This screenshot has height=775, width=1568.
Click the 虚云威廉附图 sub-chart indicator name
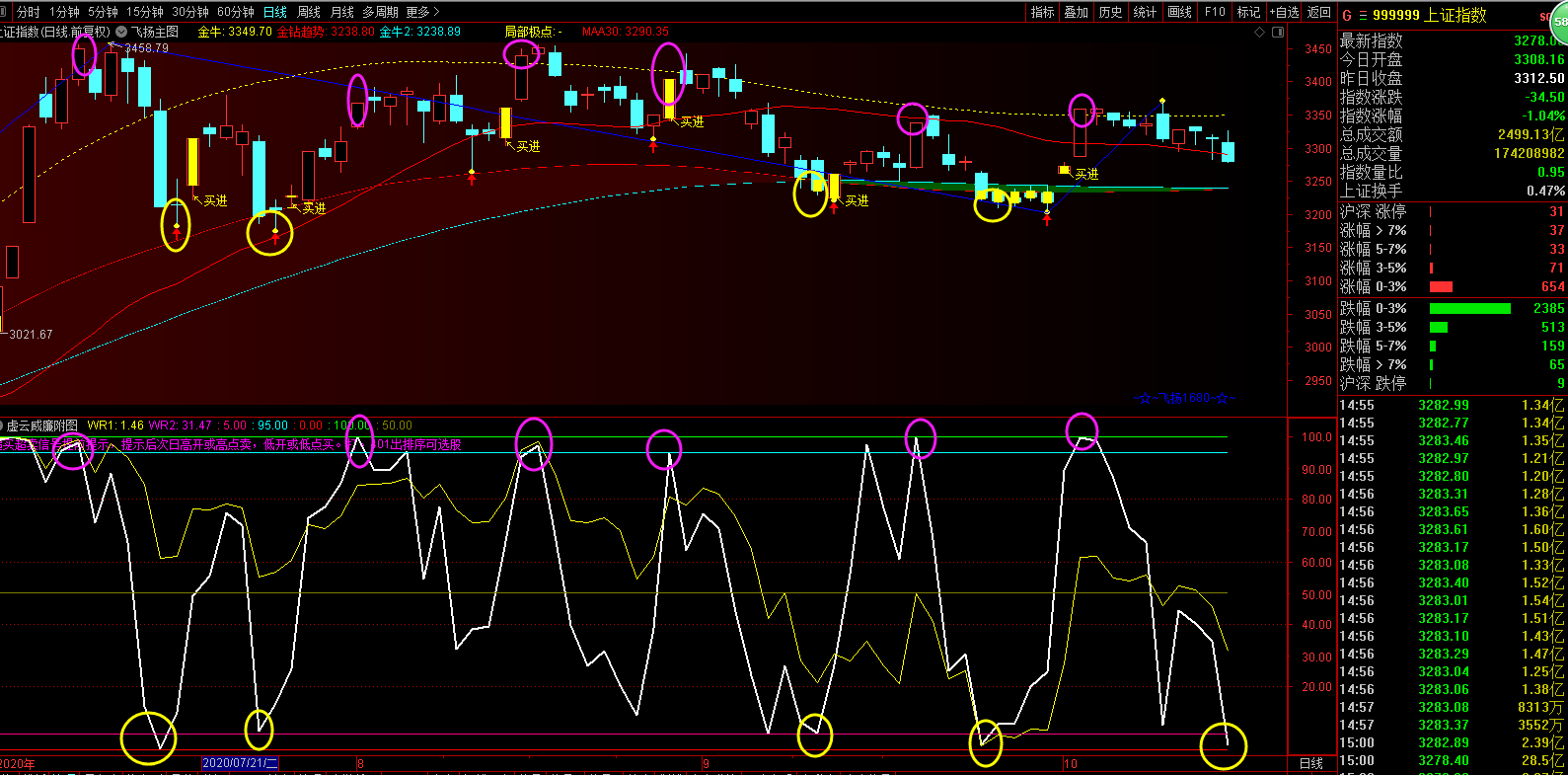pyautogui.click(x=41, y=426)
